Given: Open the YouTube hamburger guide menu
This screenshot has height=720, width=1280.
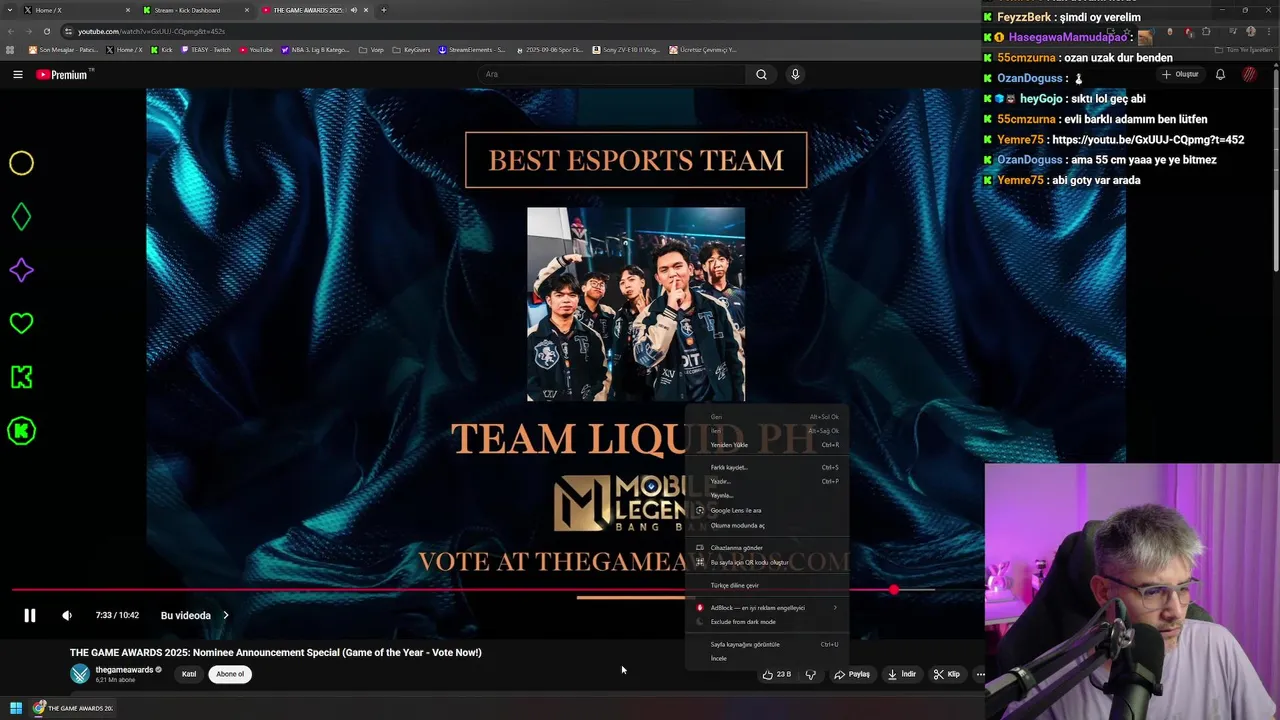Looking at the screenshot, I should [x=17, y=74].
